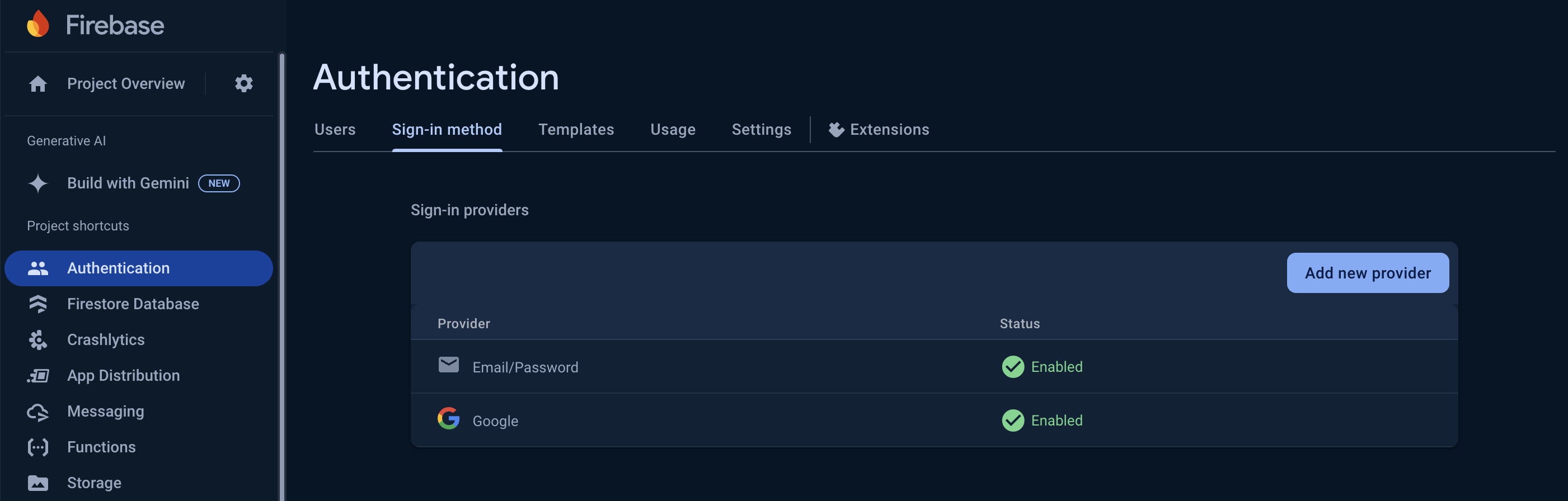Click Add new provider button
This screenshot has width=1568, height=501.
pos(1368,273)
